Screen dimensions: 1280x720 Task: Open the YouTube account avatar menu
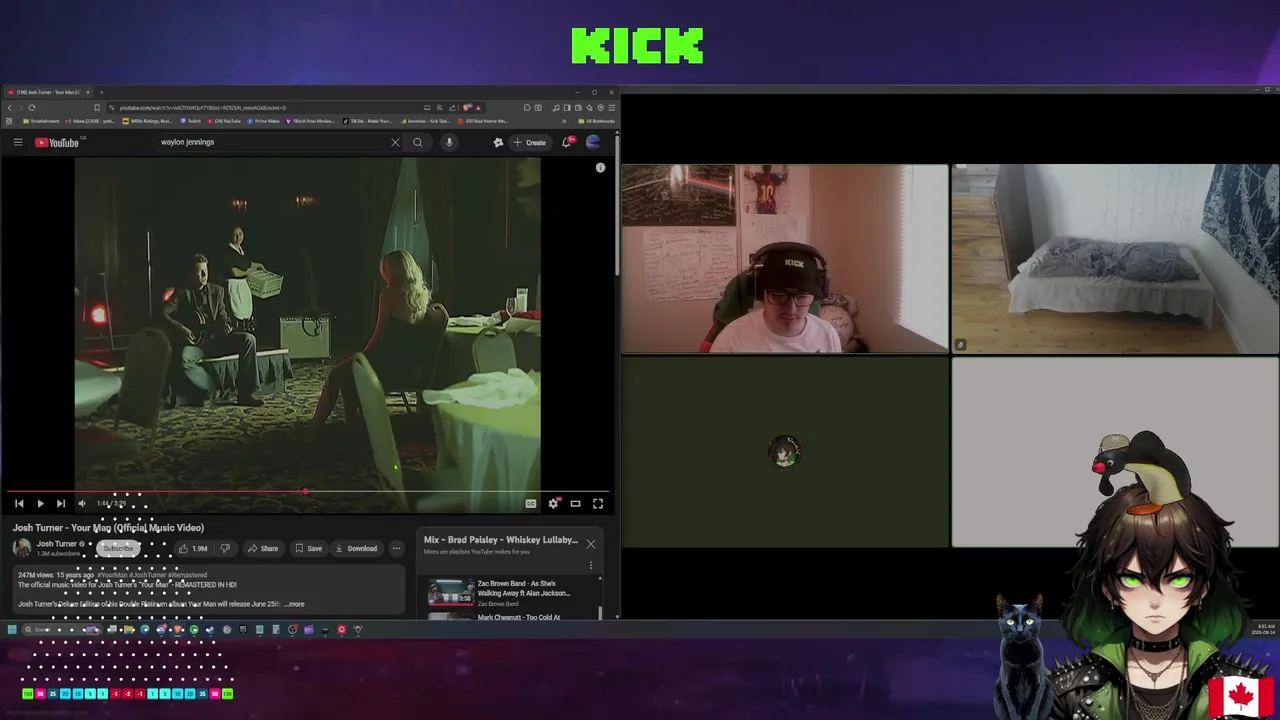coord(593,142)
